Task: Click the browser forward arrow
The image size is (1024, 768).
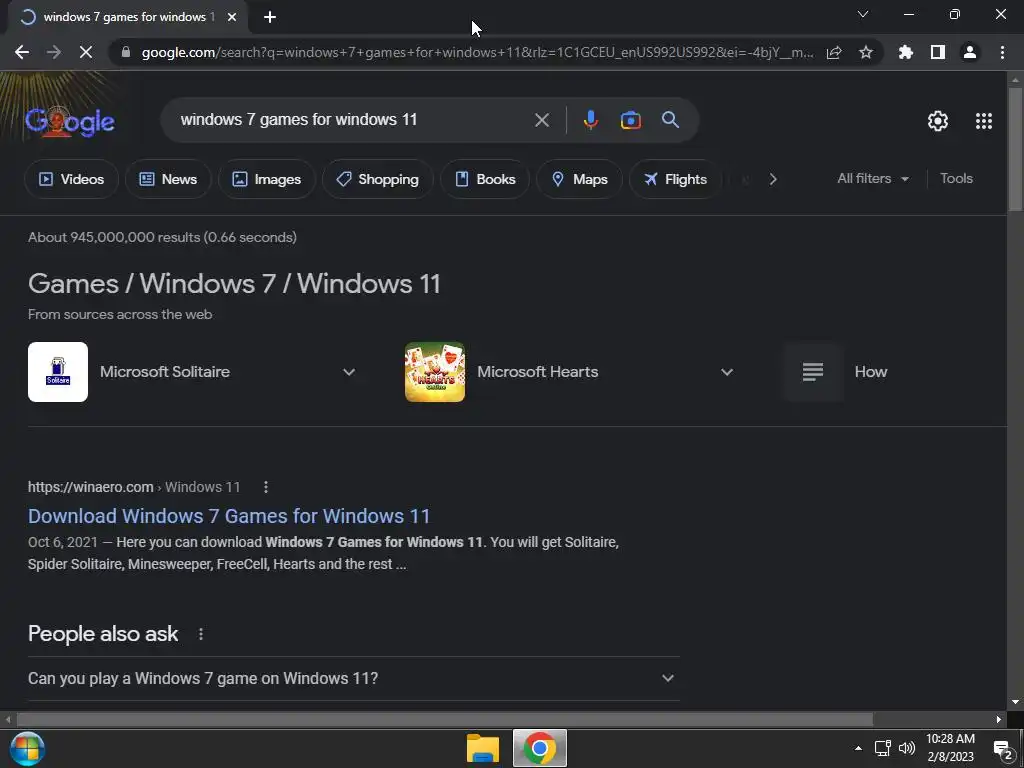Action: tap(54, 52)
